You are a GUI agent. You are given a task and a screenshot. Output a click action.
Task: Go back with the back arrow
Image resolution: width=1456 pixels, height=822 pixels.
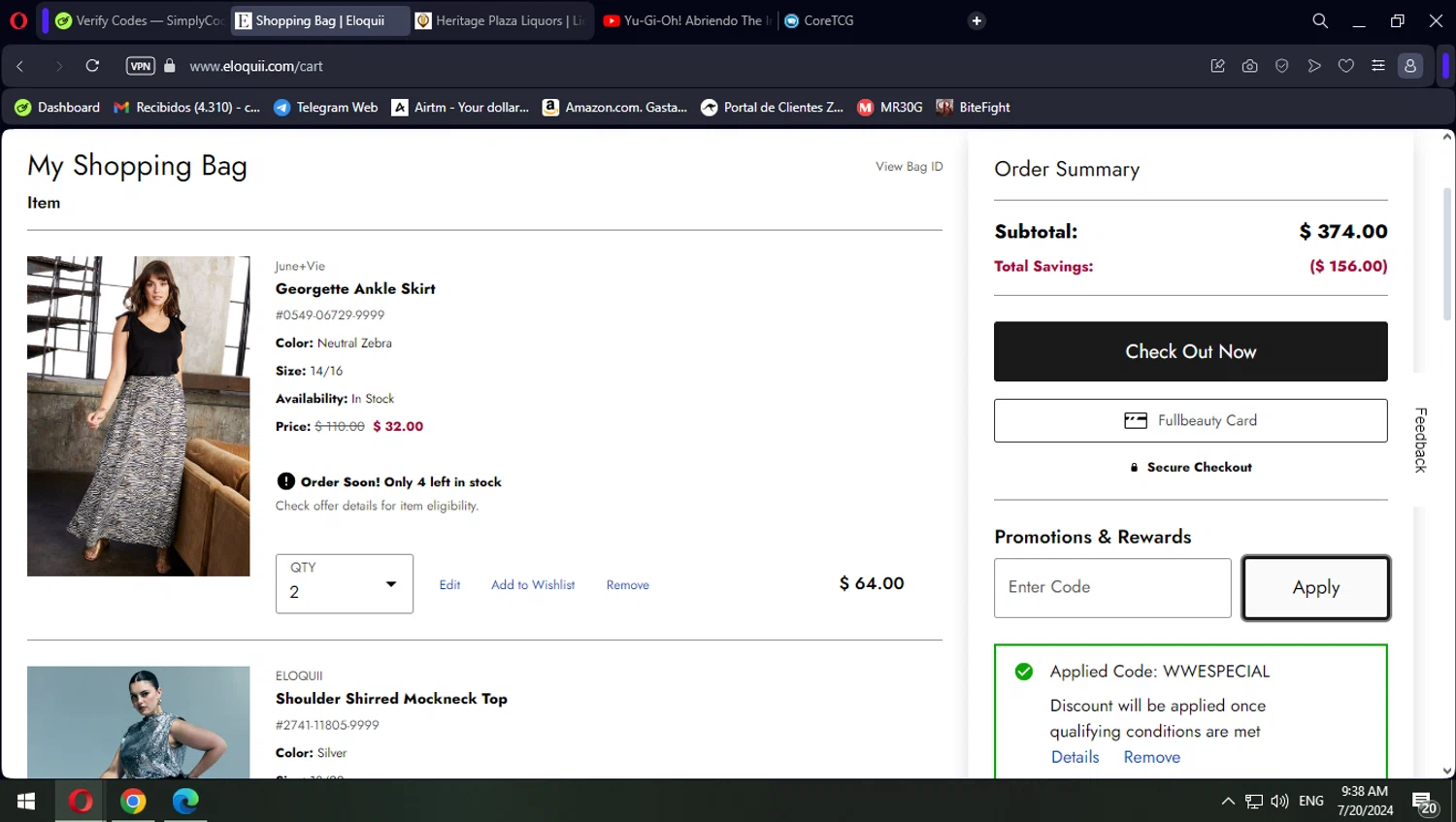[x=20, y=66]
